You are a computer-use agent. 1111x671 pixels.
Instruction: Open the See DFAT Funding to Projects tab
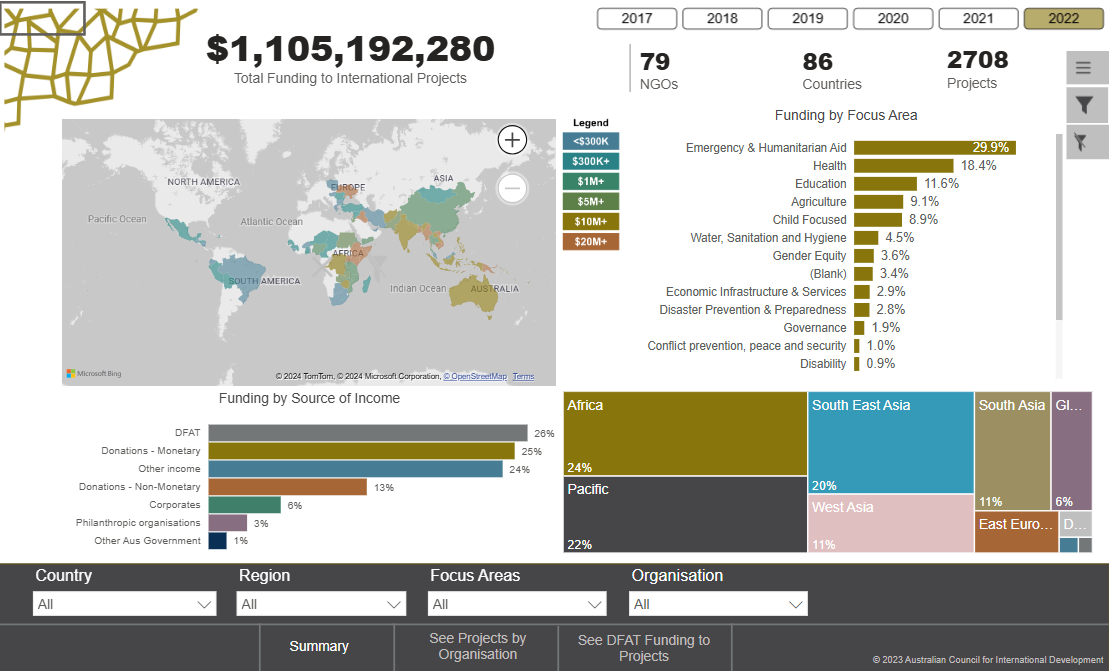(643, 645)
